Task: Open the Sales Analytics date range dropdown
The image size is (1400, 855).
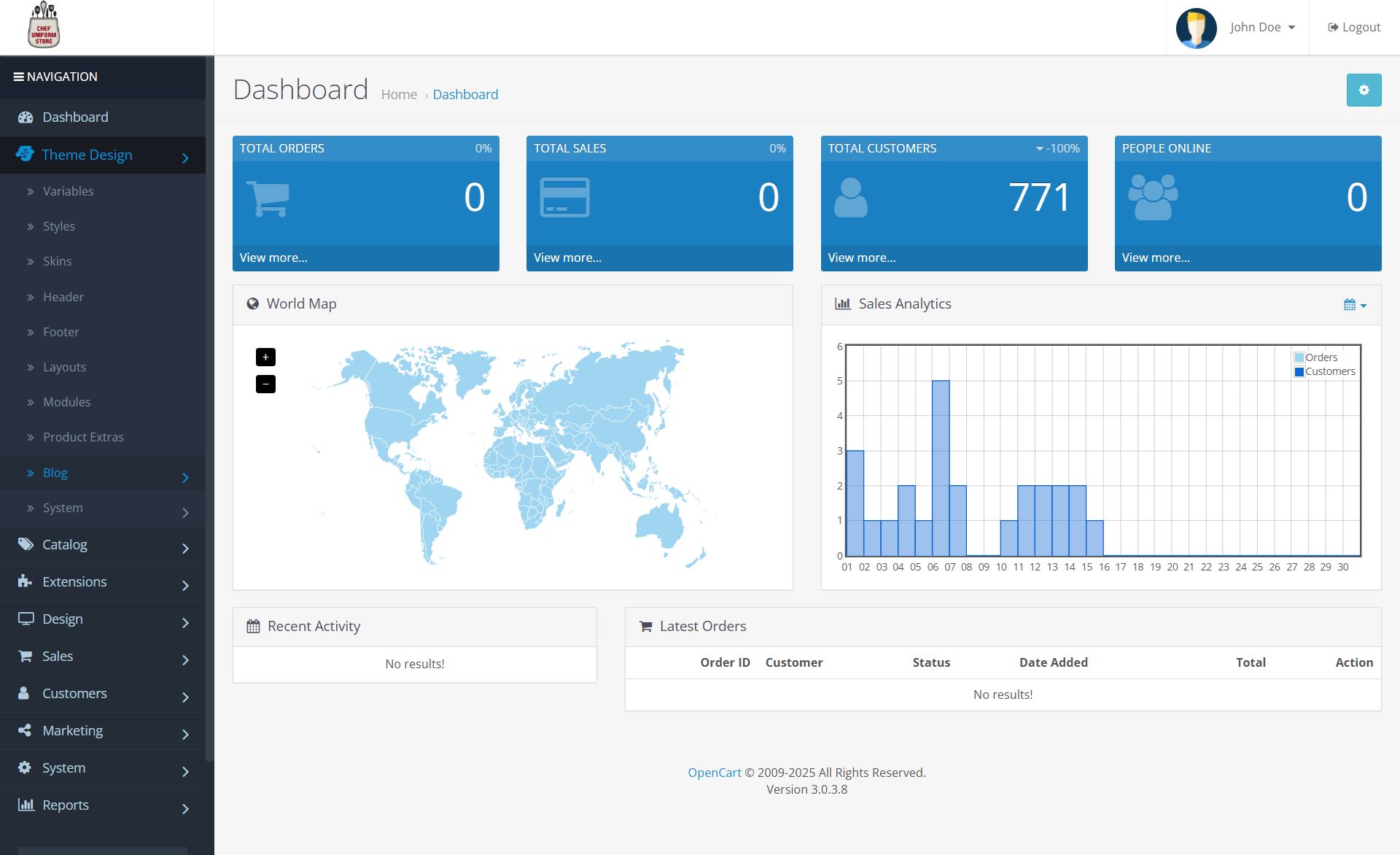Action: (1354, 305)
